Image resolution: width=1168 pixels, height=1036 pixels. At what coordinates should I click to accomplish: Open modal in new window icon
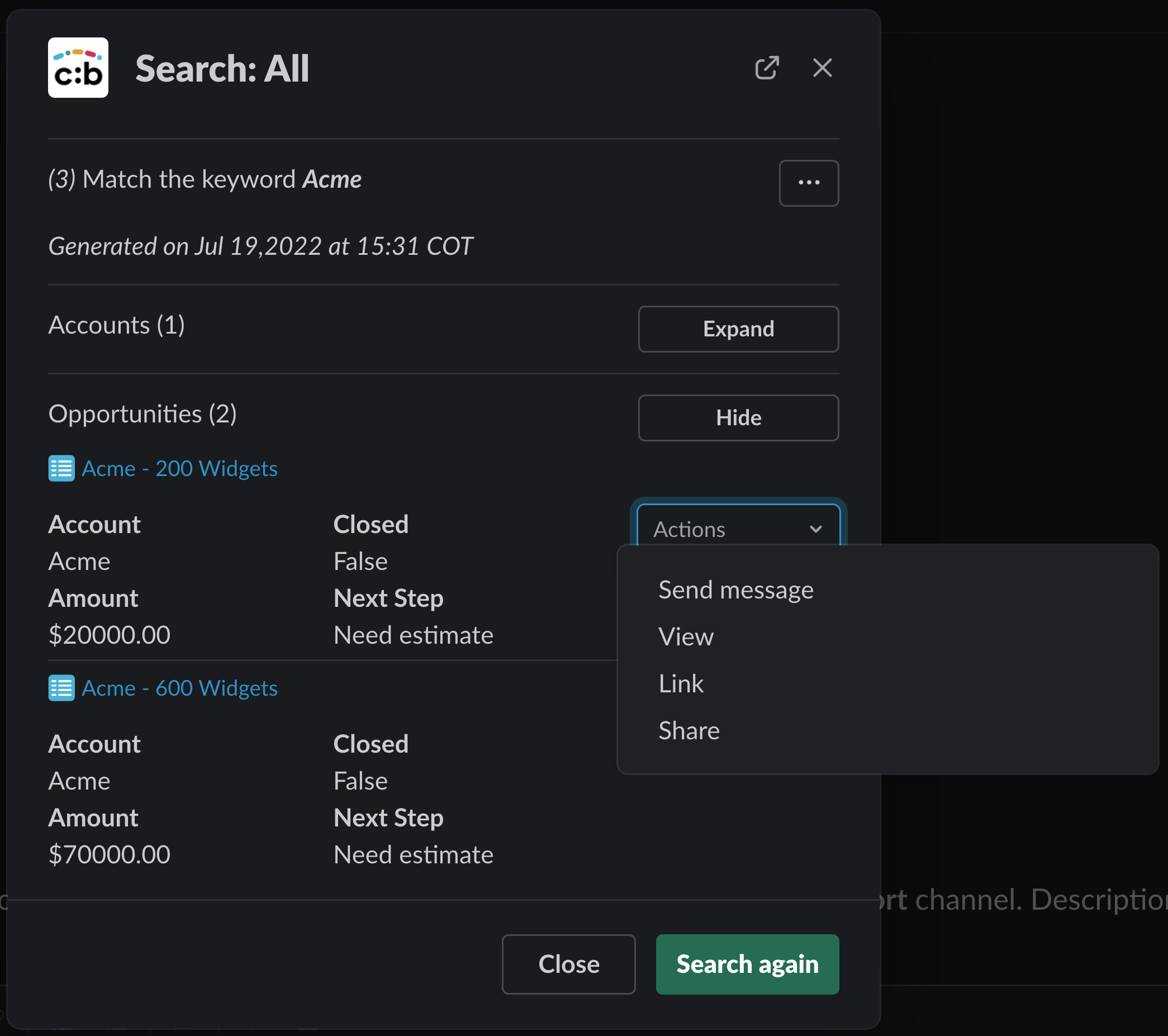click(x=766, y=68)
